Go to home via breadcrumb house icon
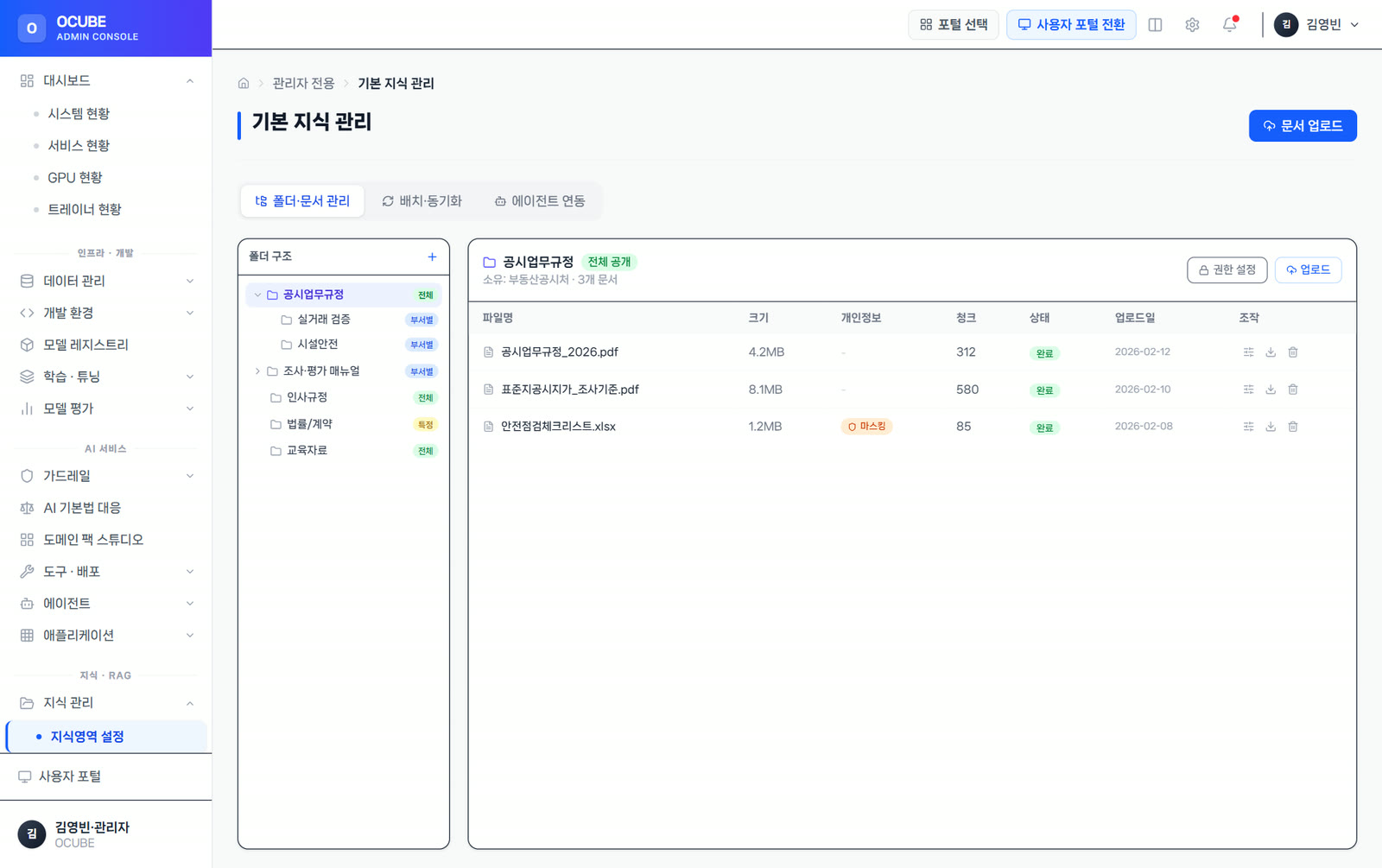 tap(244, 84)
